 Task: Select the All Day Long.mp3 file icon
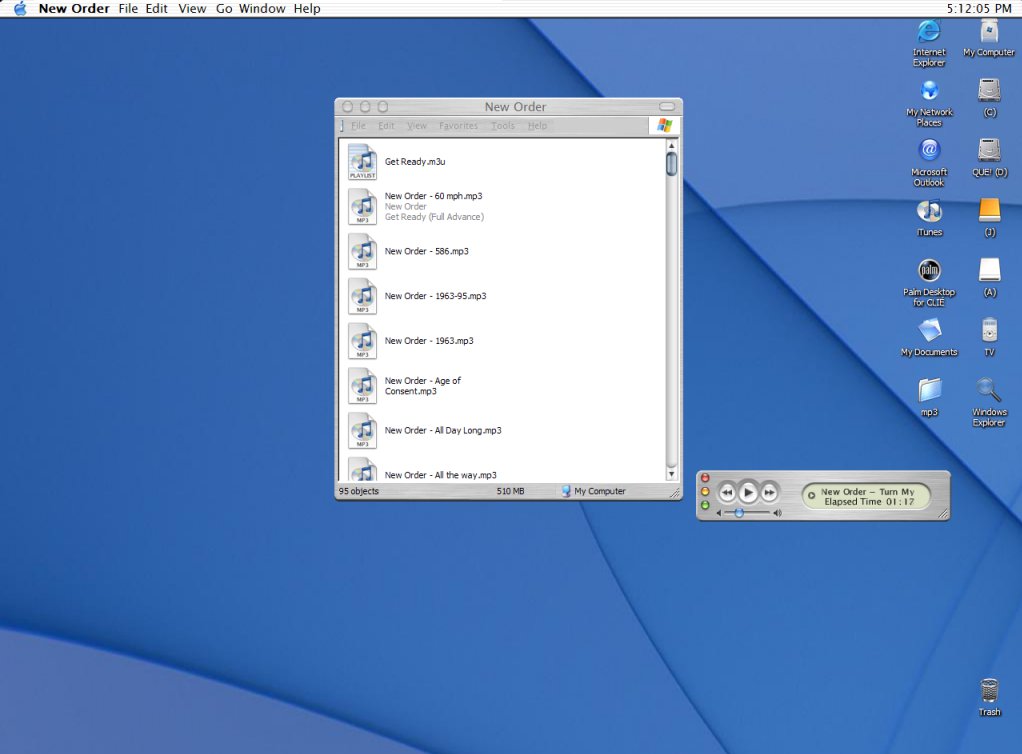tap(362, 431)
